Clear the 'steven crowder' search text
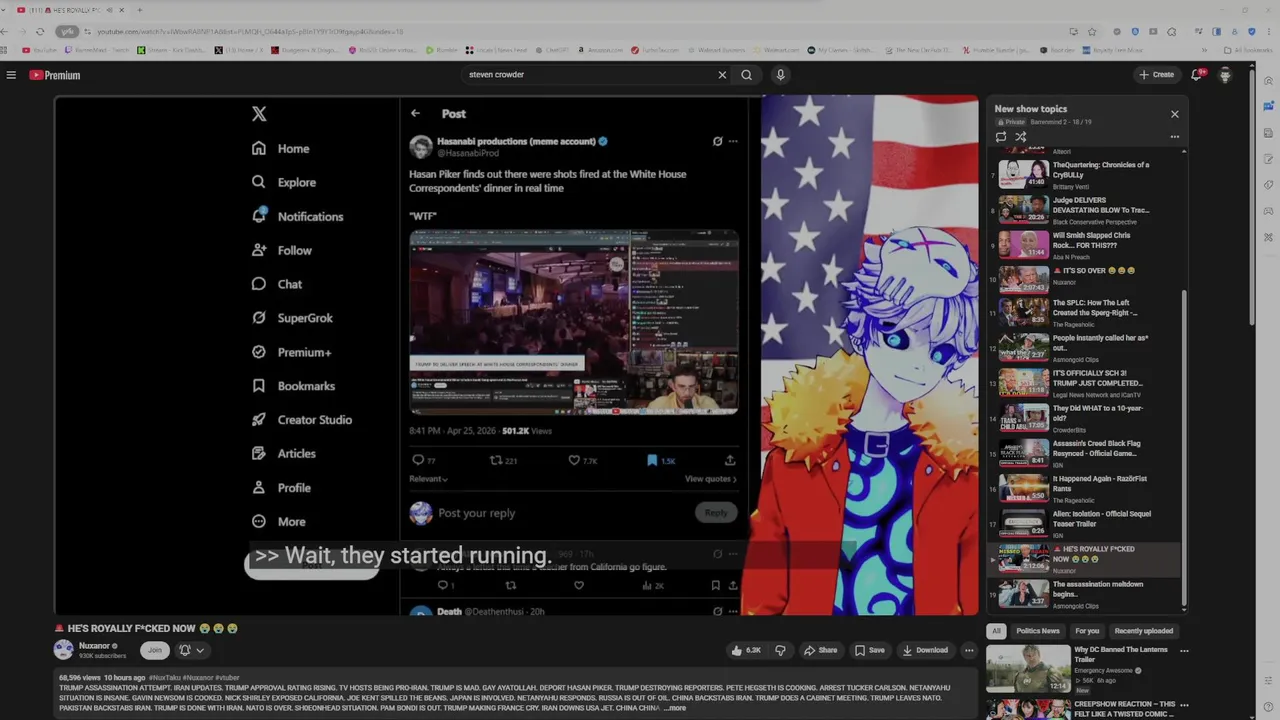Screen dimensions: 1280x720 tap(722, 75)
